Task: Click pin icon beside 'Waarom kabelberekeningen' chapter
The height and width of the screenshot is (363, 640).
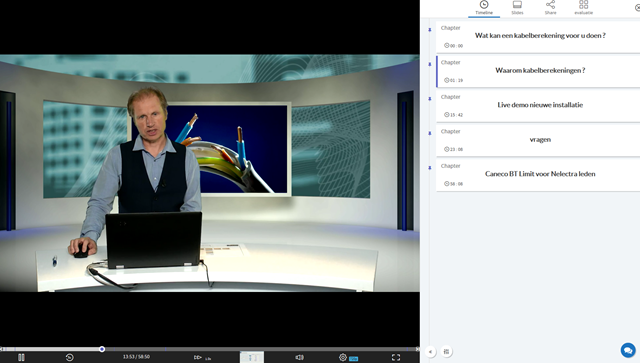Action: 430,64
